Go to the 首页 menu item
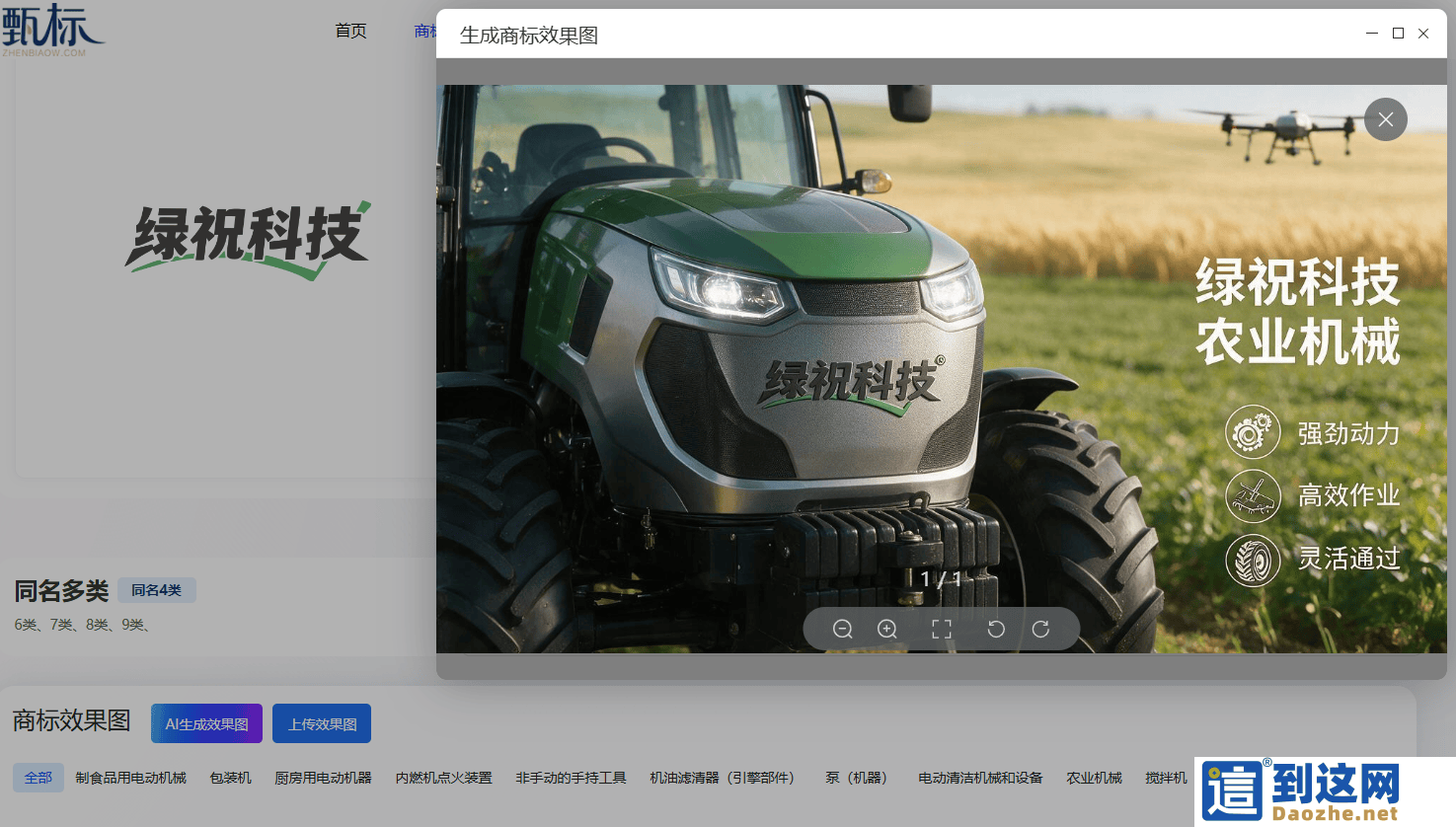The width and height of the screenshot is (1456, 827). 350,31
